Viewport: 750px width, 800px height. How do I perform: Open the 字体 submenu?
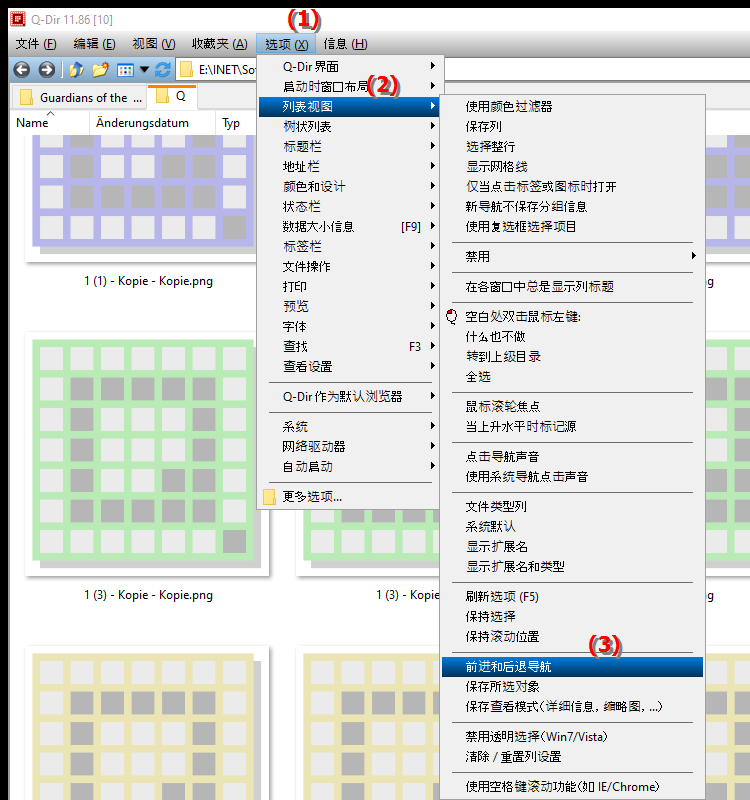coord(349,326)
